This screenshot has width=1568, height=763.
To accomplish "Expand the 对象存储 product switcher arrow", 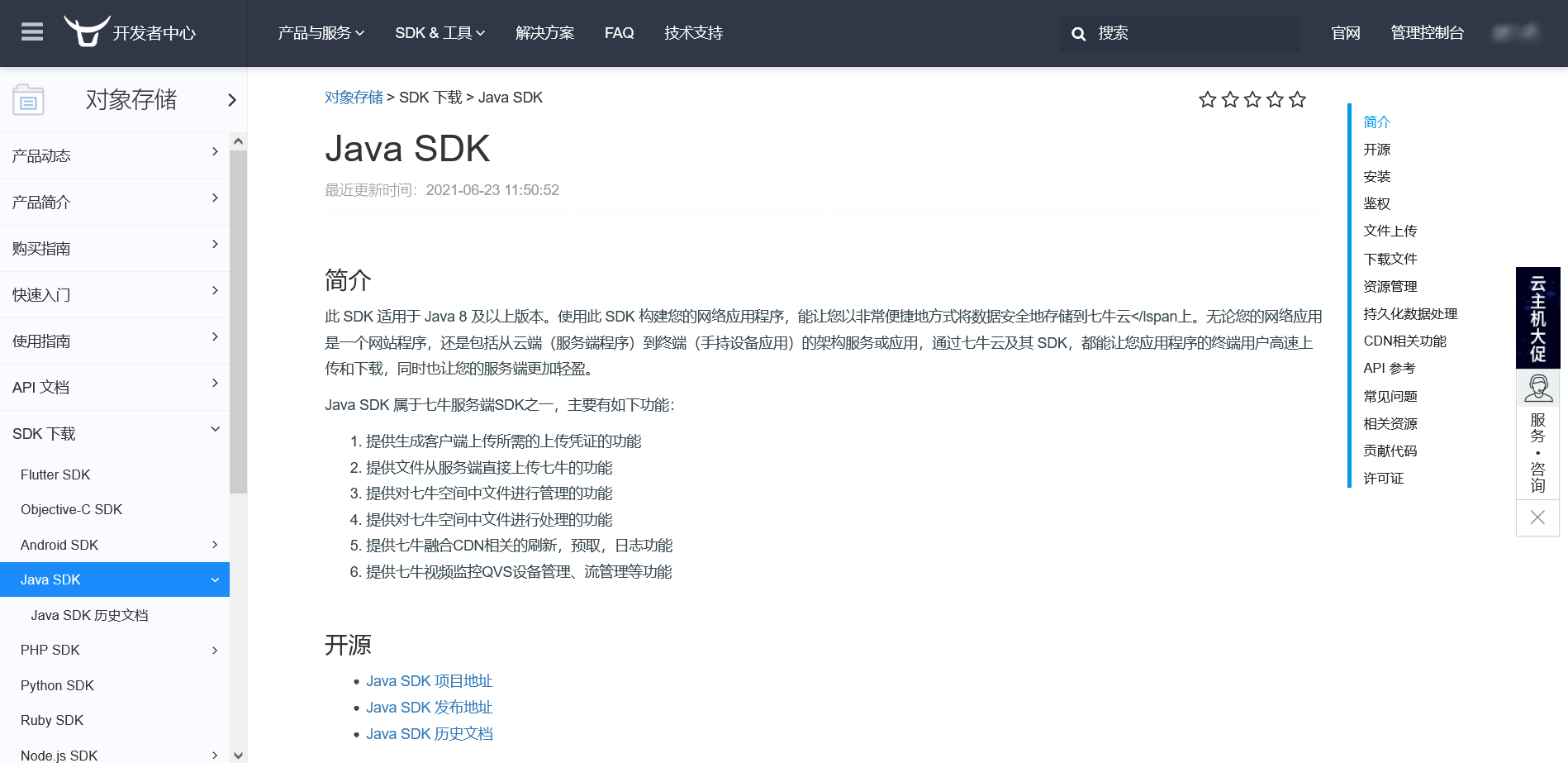I will [x=232, y=100].
